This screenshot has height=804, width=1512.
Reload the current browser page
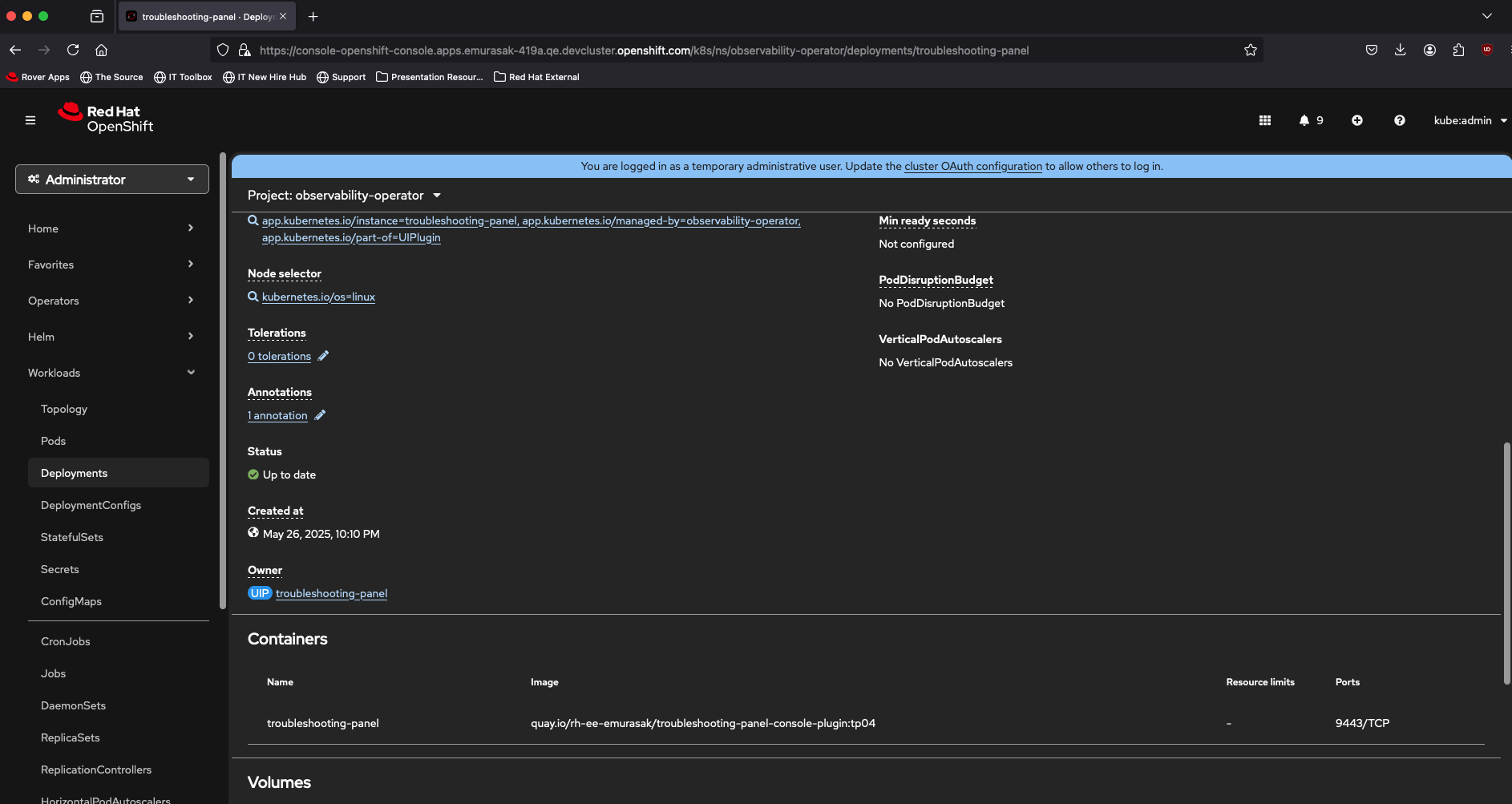click(x=73, y=50)
